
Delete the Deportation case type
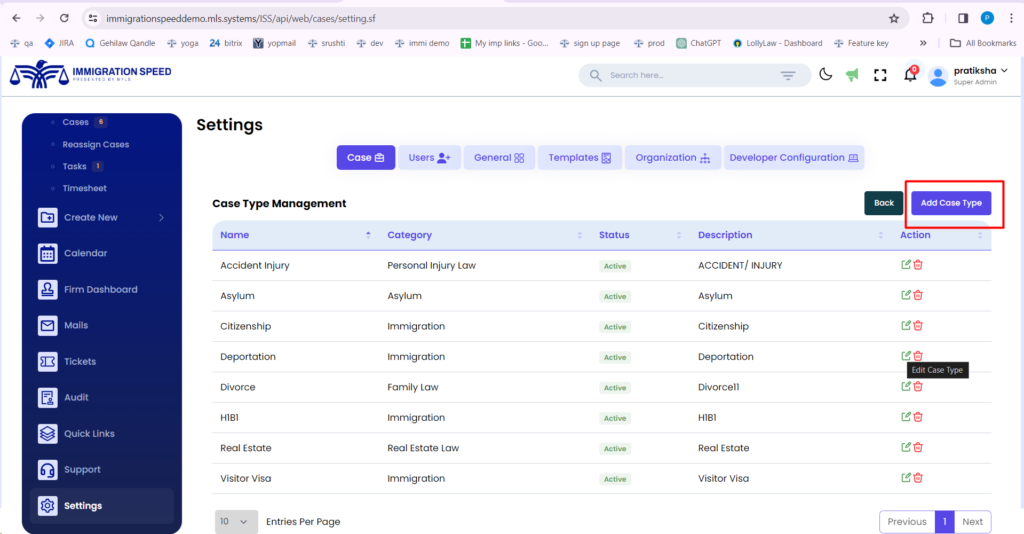coord(918,356)
